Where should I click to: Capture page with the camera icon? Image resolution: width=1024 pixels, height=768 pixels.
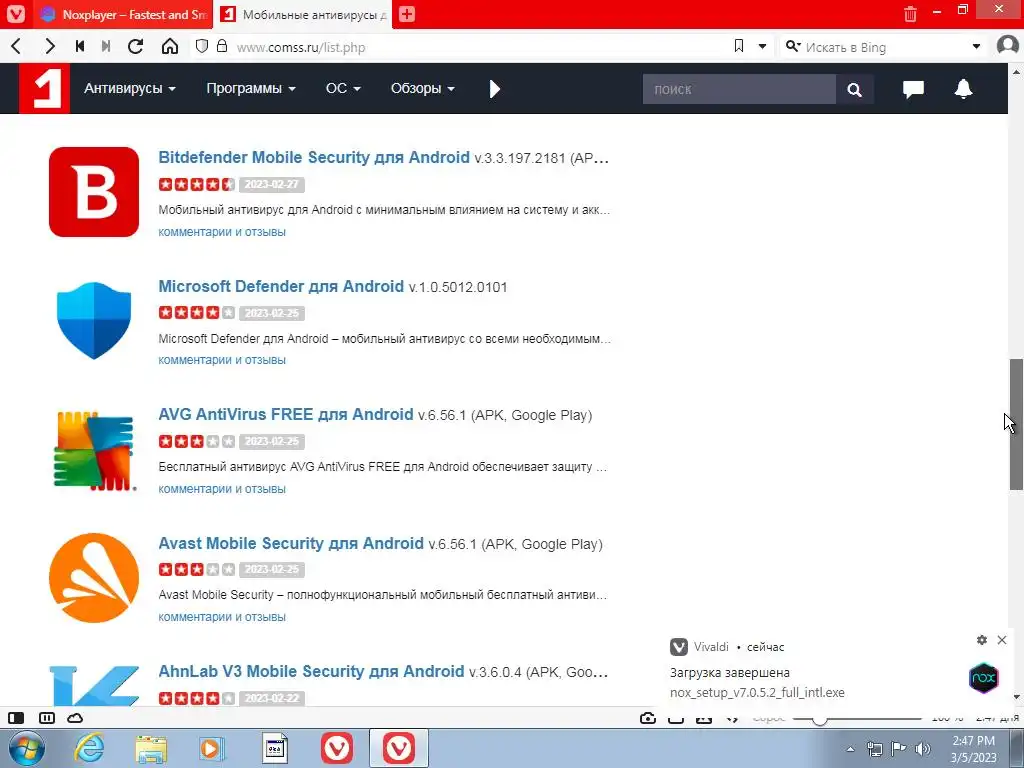click(648, 718)
